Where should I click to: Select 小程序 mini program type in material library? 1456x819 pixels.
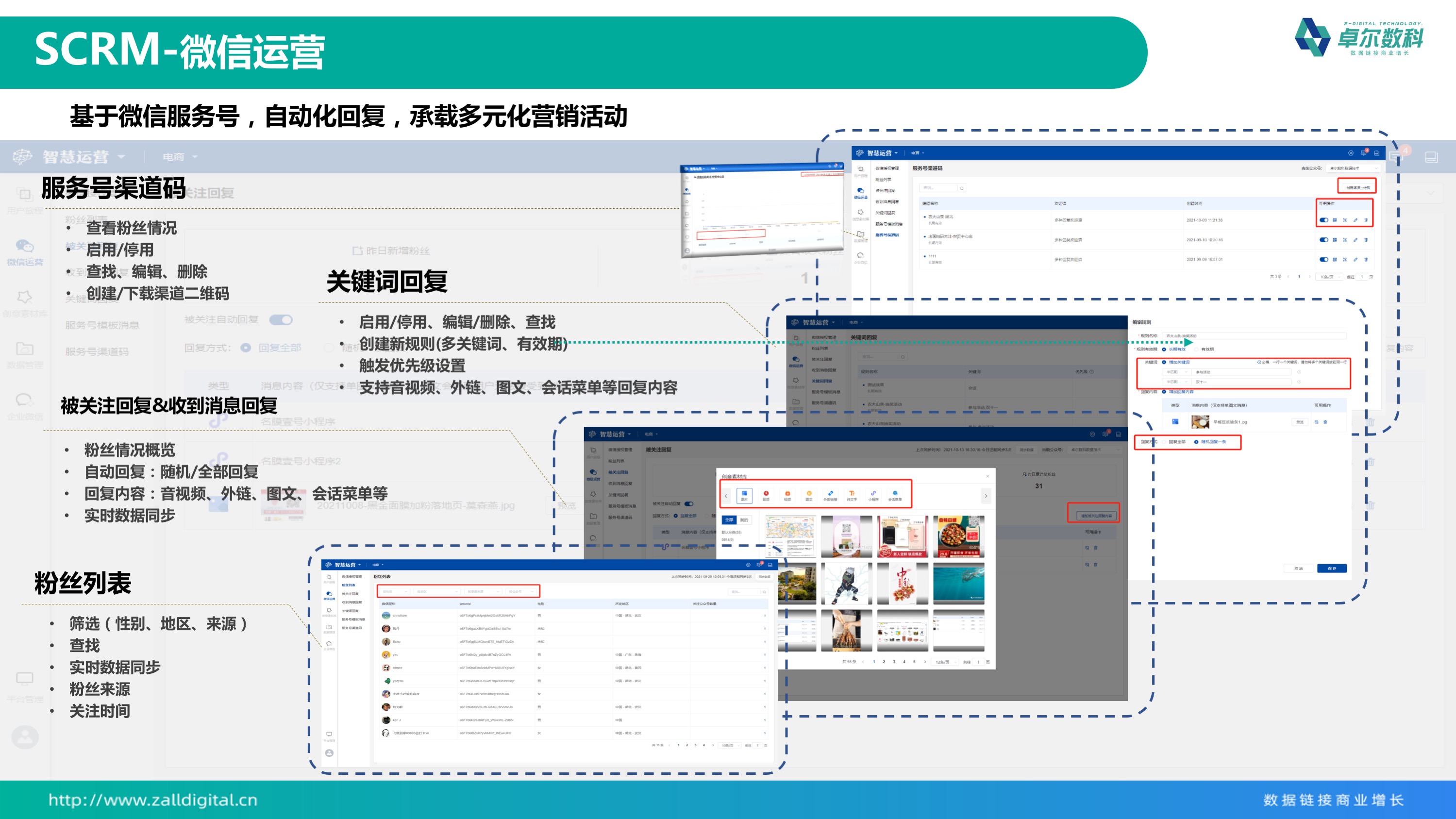[873, 495]
